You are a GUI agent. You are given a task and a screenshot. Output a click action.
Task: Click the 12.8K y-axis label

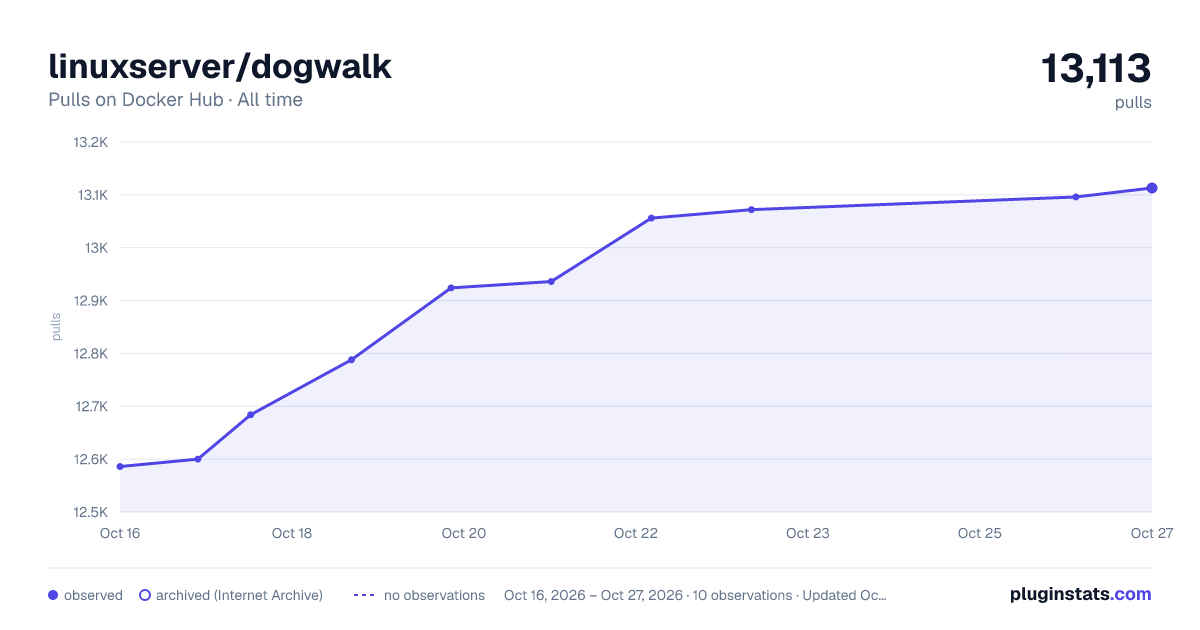click(90, 354)
